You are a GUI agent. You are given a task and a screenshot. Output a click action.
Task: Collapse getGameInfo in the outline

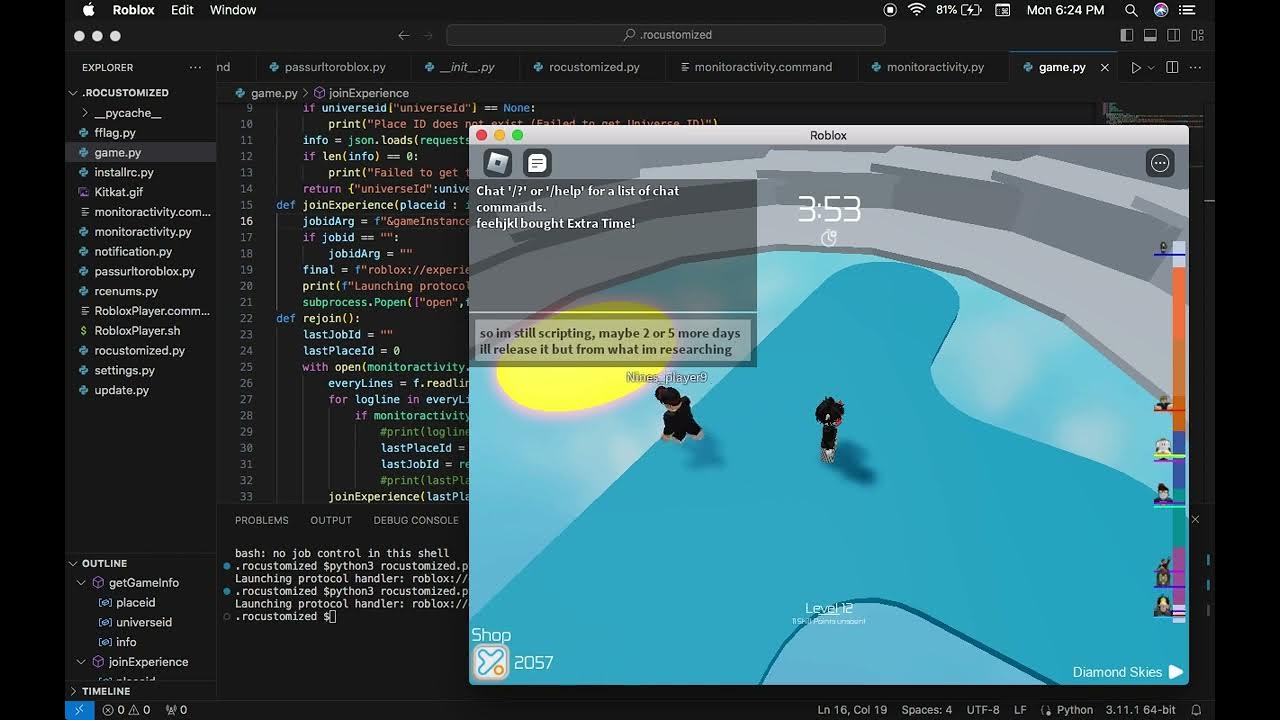coord(83,583)
